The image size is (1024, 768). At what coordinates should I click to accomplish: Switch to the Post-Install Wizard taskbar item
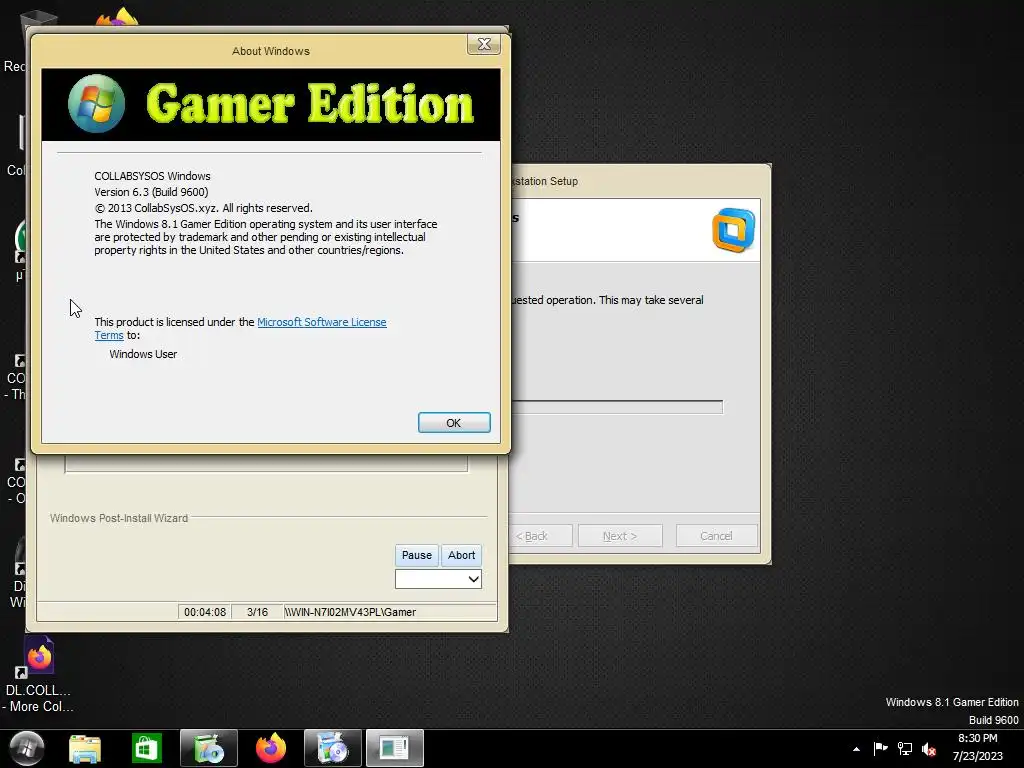394,748
